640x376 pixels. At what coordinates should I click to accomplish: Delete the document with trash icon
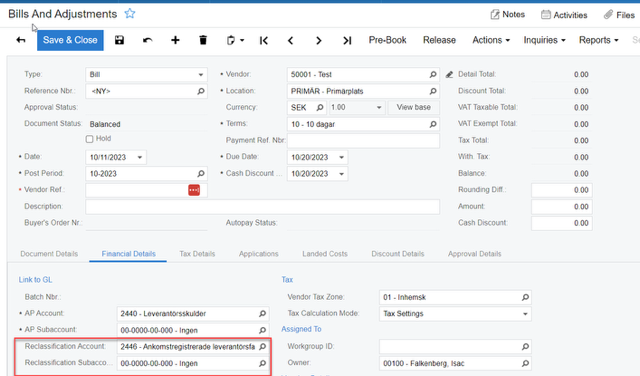tap(203, 40)
